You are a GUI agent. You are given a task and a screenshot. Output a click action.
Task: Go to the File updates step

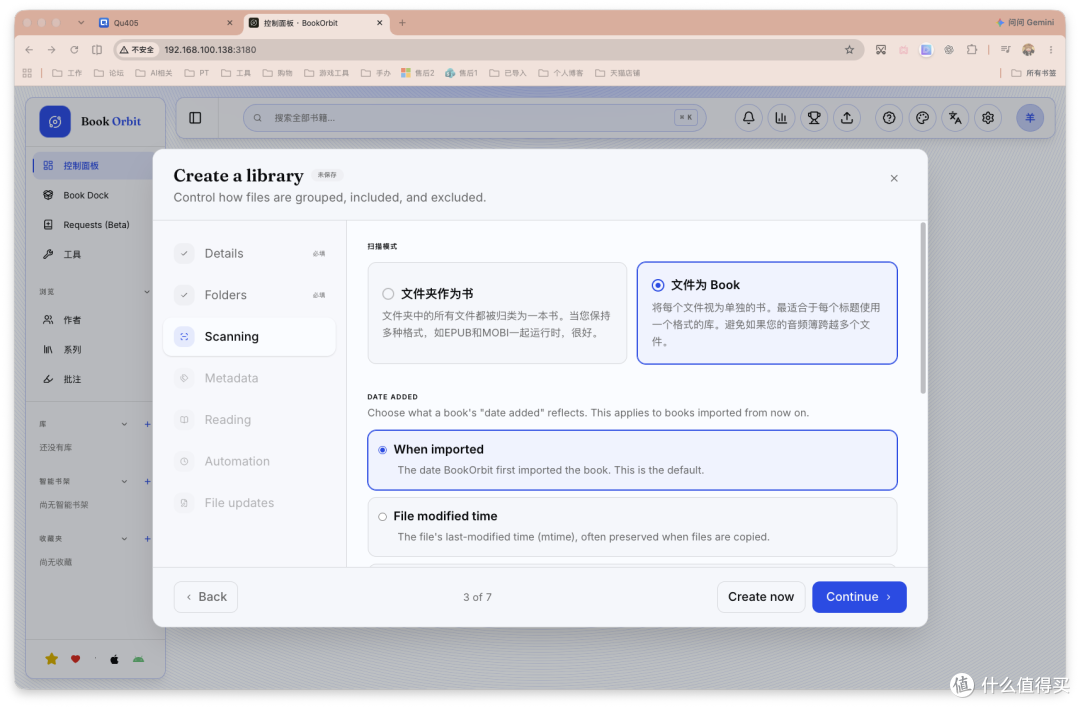[249, 503]
